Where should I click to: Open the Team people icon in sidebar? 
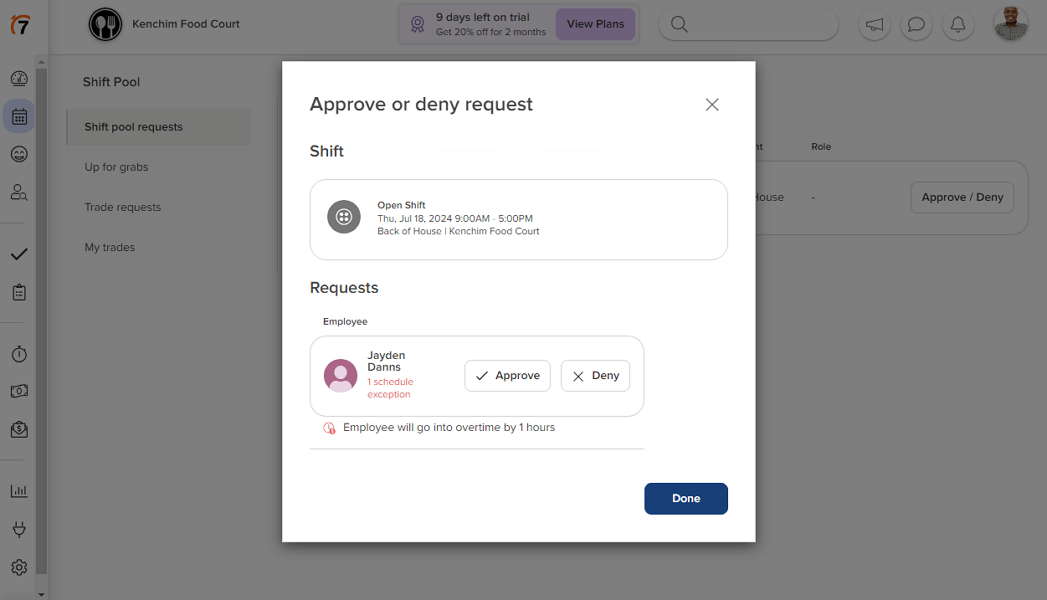click(19, 192)
